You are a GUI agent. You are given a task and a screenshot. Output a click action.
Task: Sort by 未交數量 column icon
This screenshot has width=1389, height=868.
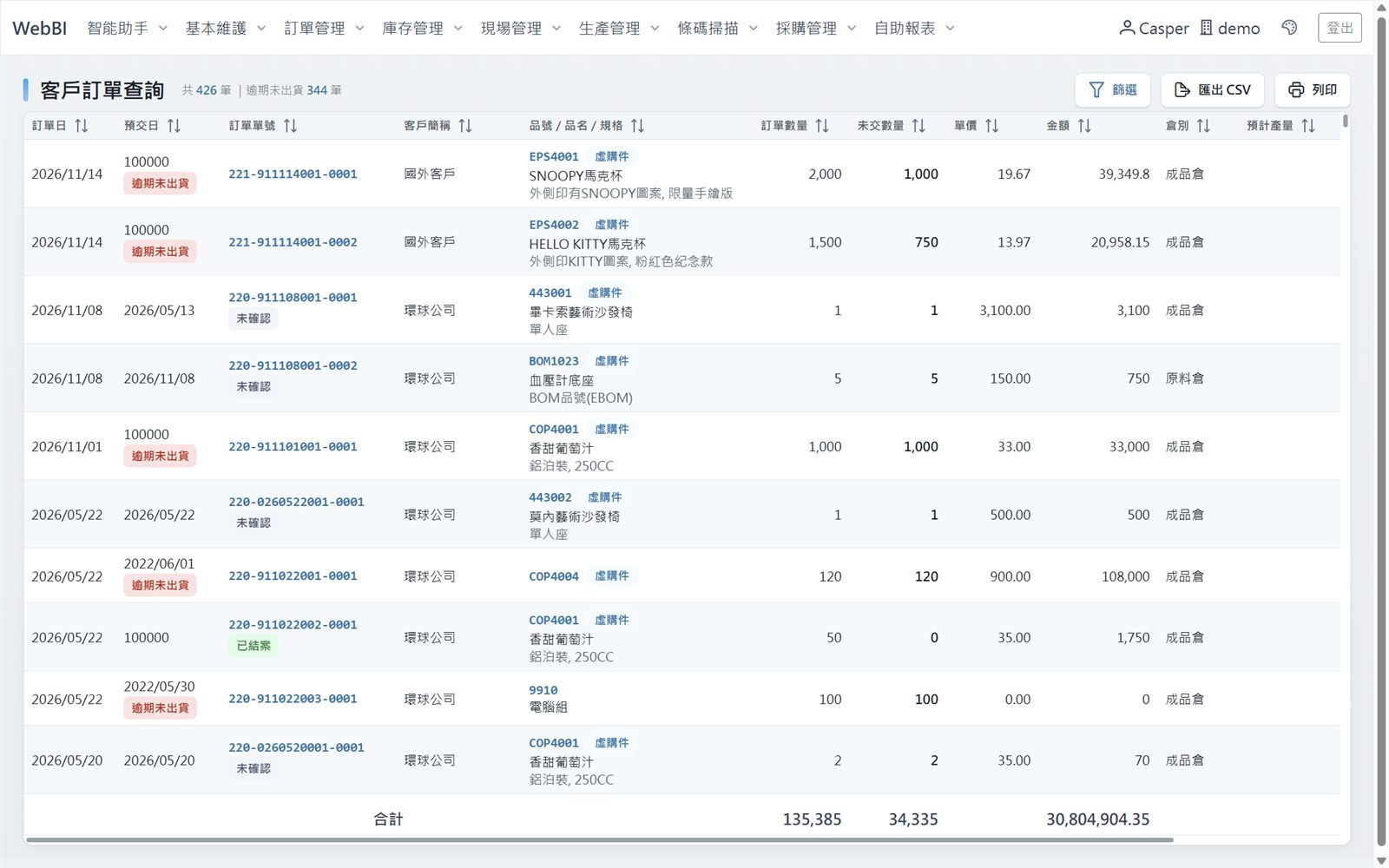point(918,126)
